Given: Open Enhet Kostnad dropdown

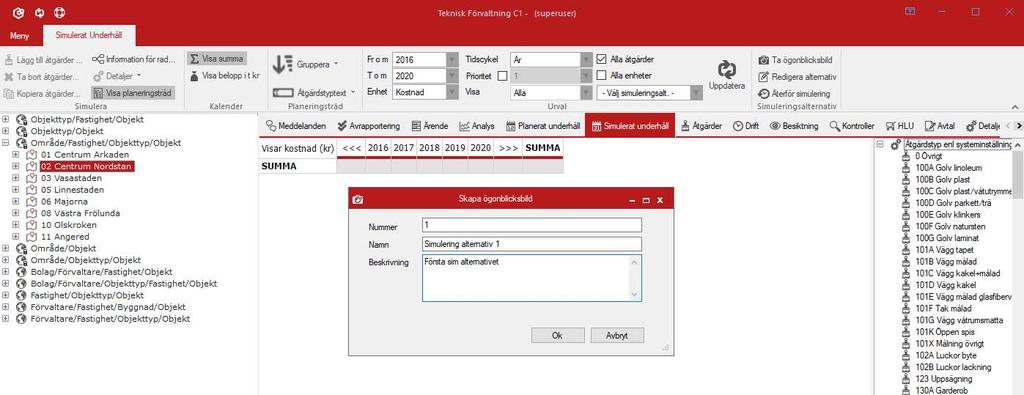Looking at the screenshot, I should click(x=452, y=93).
